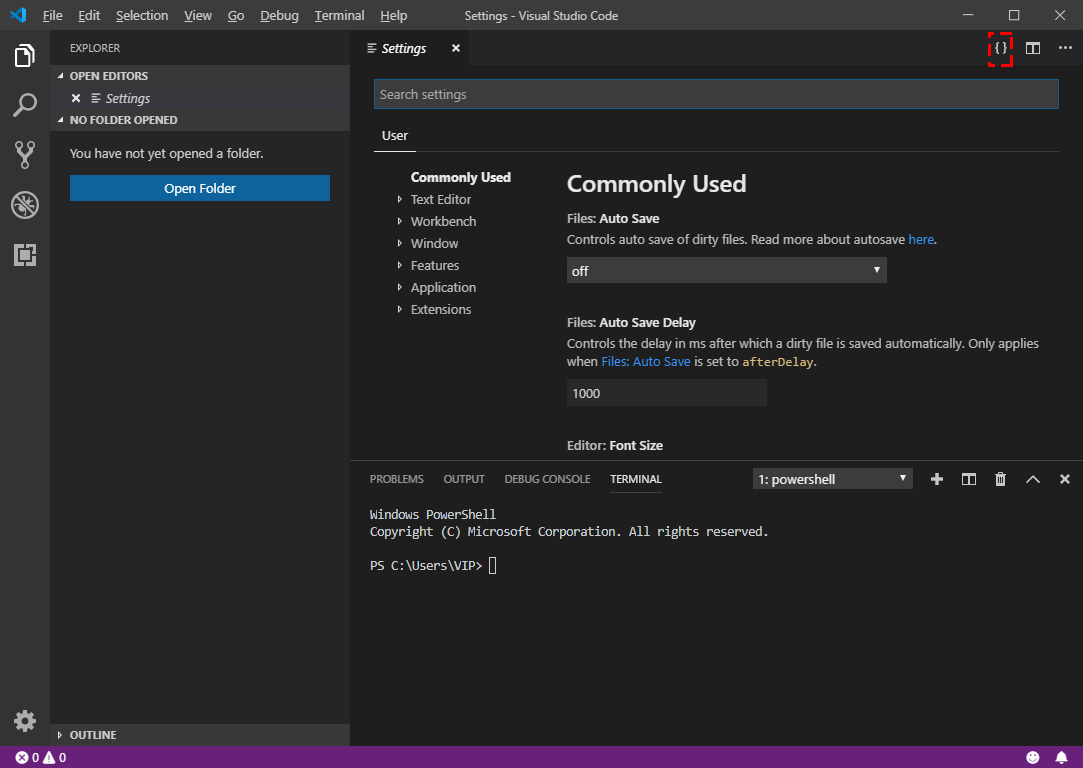Follow the 'Files: Auto Save' link
This screenshot has width=1083, height=768.
(646, 362)
